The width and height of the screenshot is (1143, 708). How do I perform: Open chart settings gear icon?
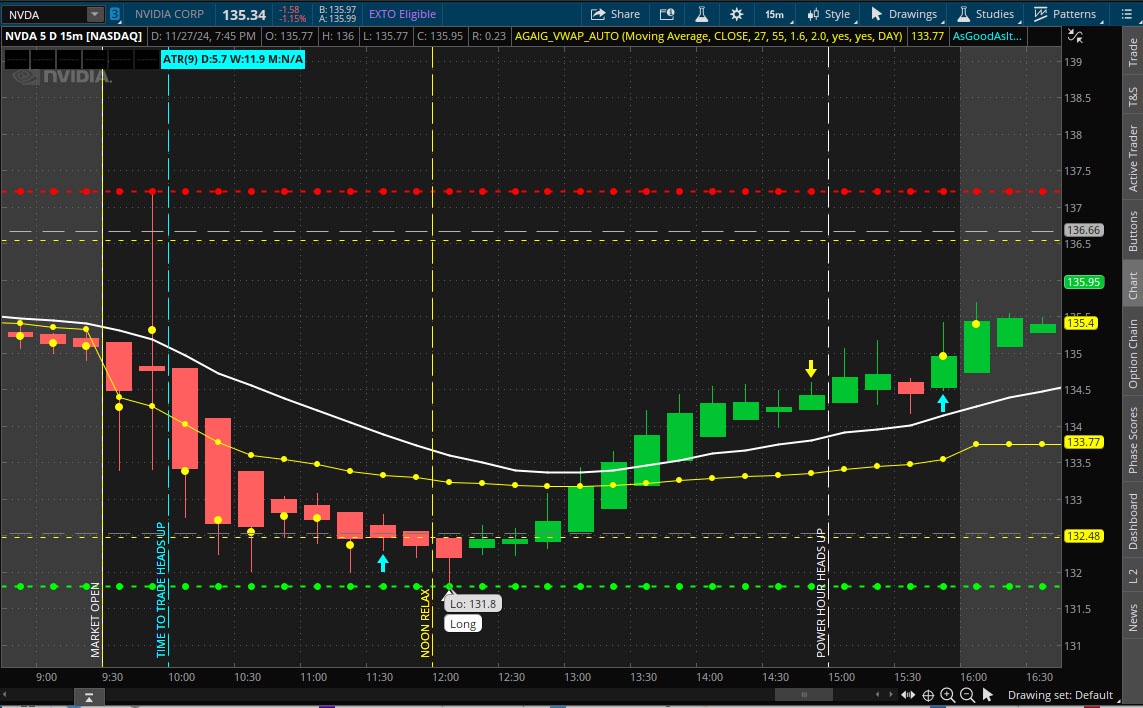click(736, 14)
